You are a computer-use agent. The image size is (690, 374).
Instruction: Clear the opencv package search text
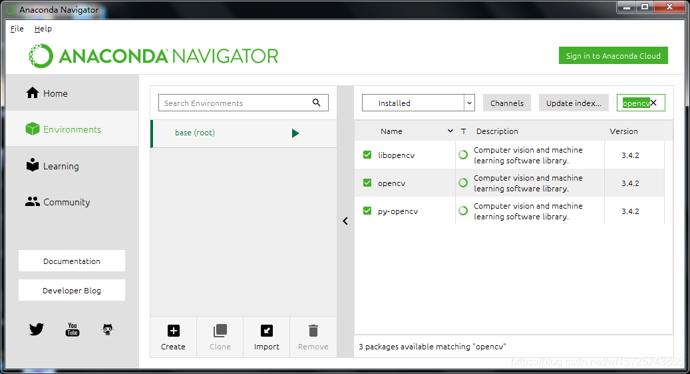653,103
